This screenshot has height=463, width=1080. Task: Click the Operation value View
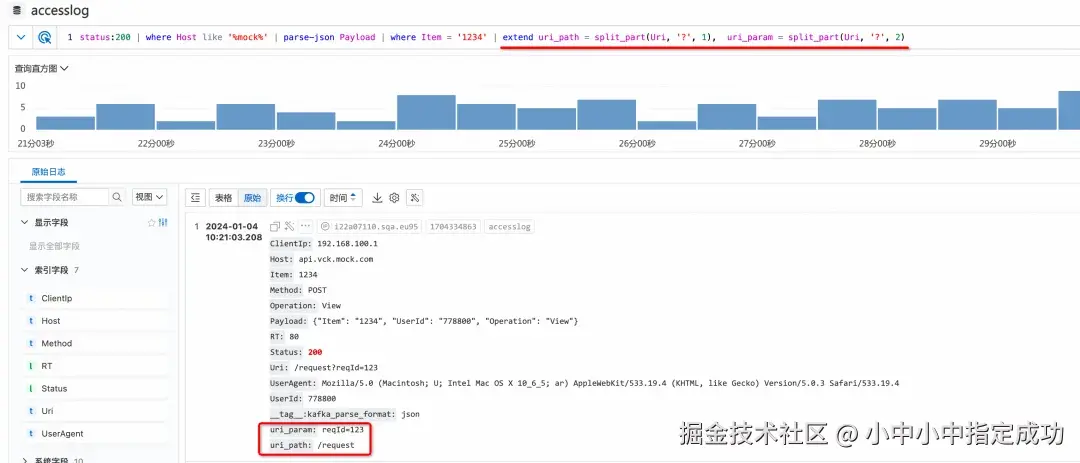pyautogui.click(x=331, y=306)
